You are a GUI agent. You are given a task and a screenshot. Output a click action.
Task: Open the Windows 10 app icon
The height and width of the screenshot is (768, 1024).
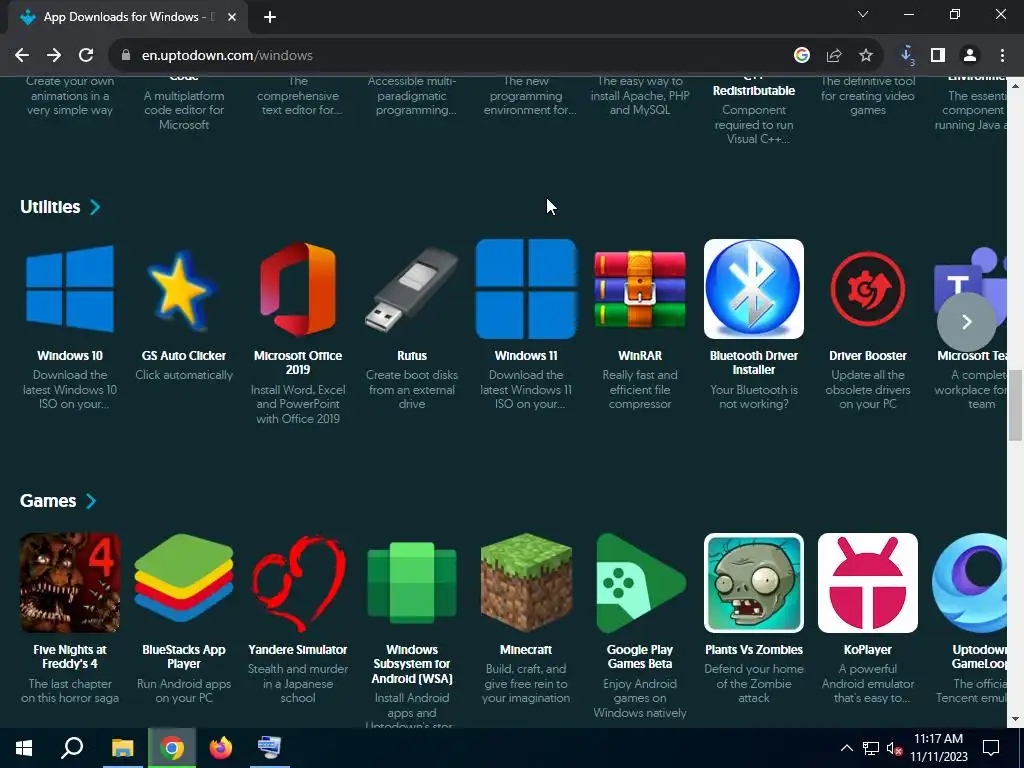point(70,289)
